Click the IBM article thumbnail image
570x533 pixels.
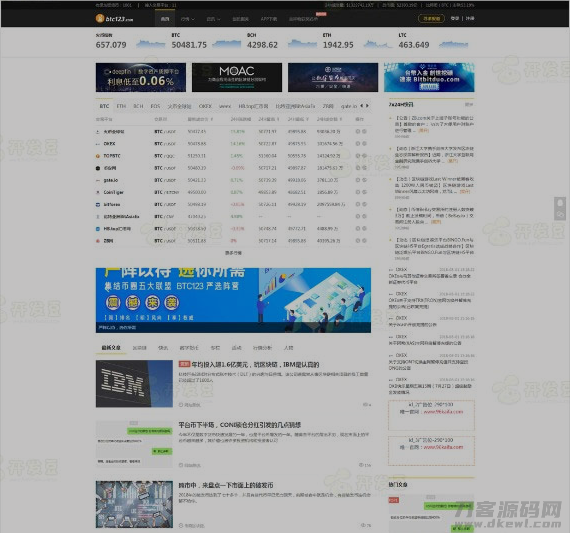tap(134, 384)
